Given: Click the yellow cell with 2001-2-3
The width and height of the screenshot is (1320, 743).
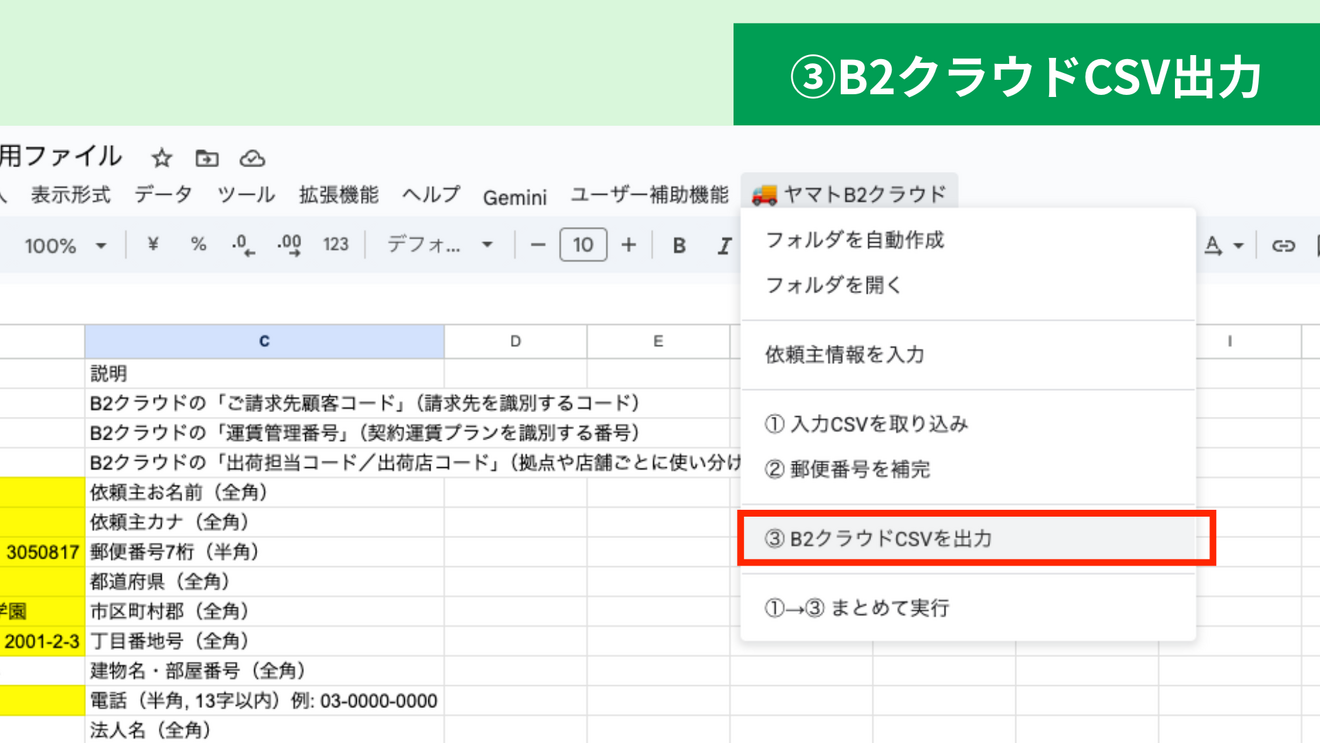Looking at the screenshot, I should 42,641.
